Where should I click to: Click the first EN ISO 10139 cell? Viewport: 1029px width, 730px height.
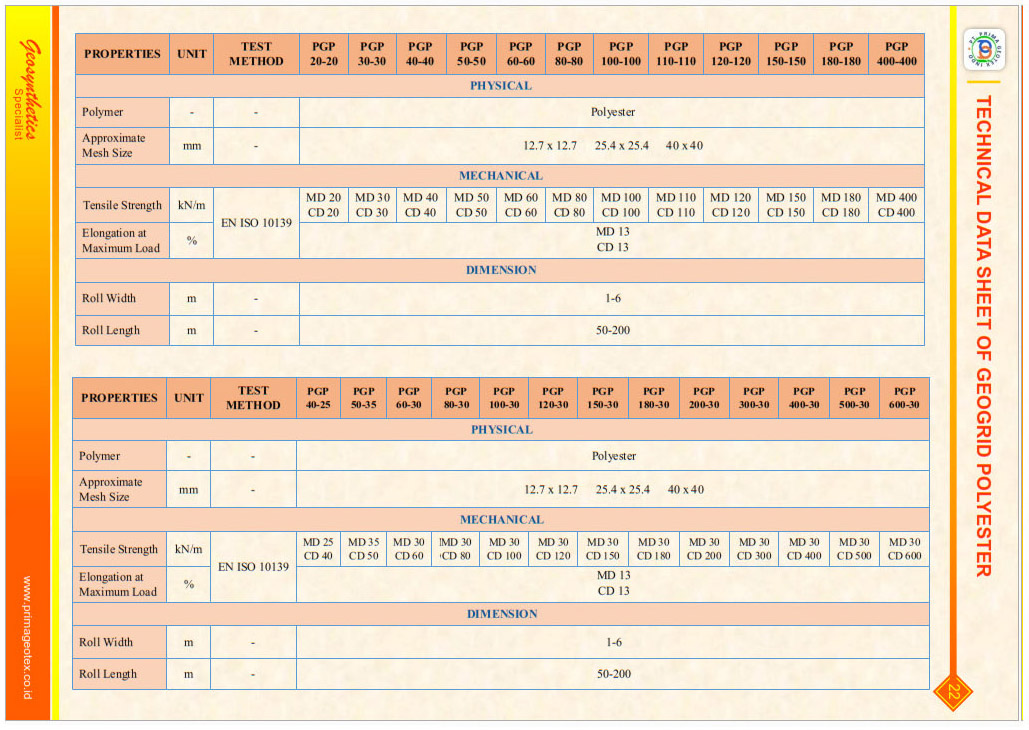(256, 223)
